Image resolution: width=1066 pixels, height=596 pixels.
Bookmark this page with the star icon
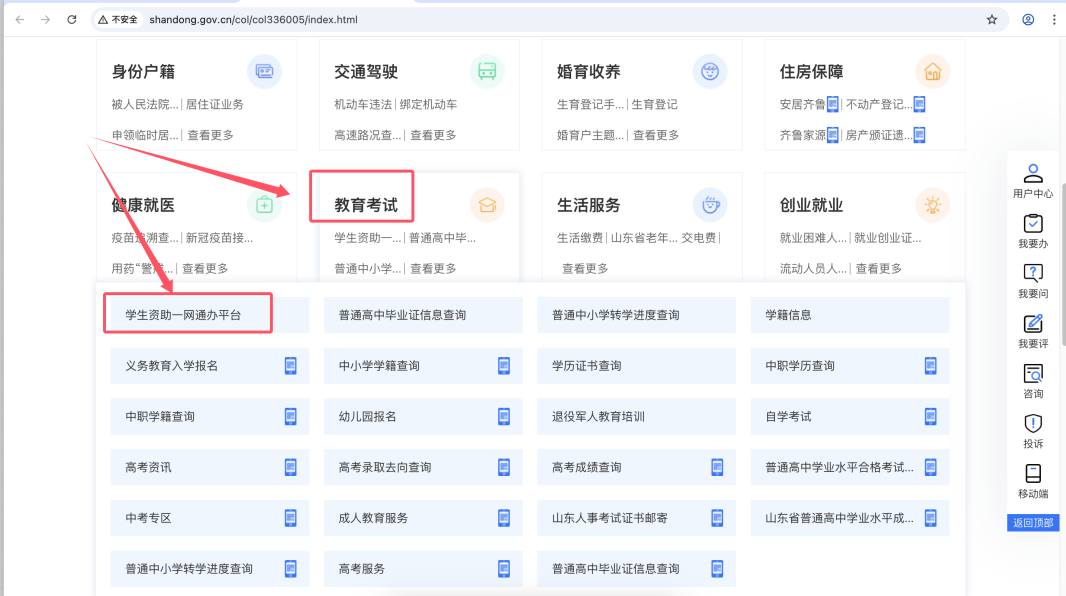click(x=992, y=19)
